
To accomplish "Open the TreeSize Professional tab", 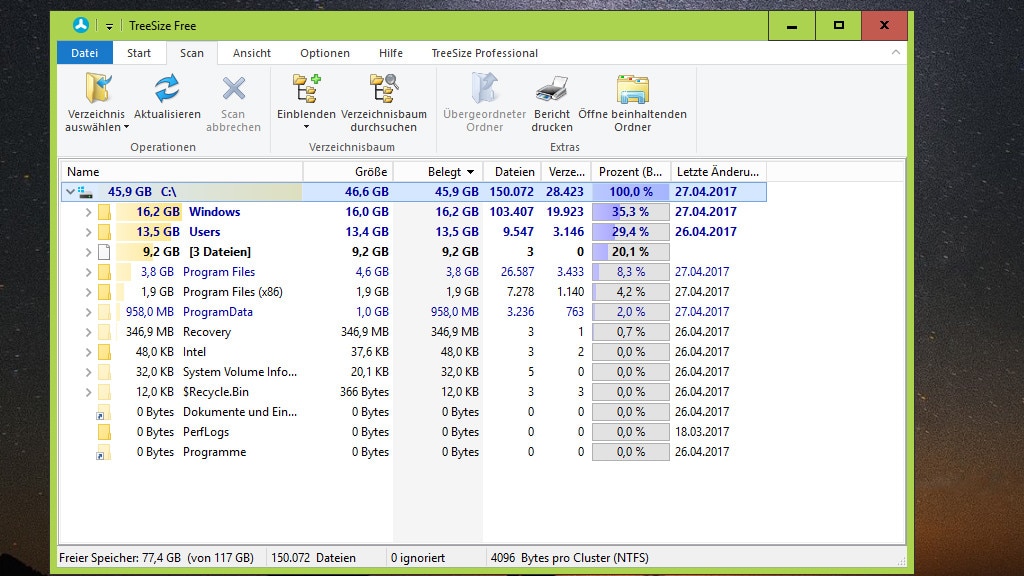I will point(485,53).
